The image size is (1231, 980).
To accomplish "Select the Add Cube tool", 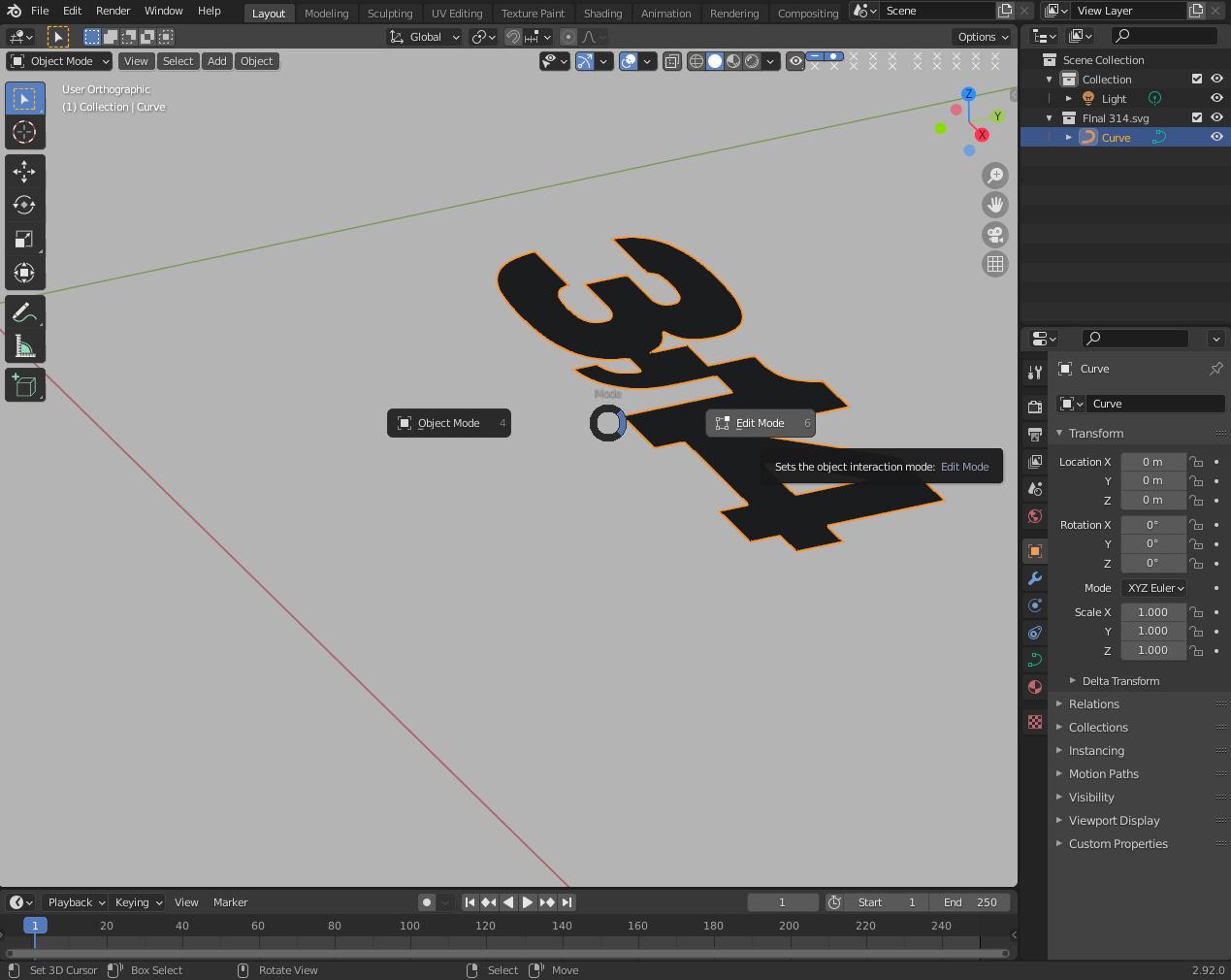I will coord(24,385).
